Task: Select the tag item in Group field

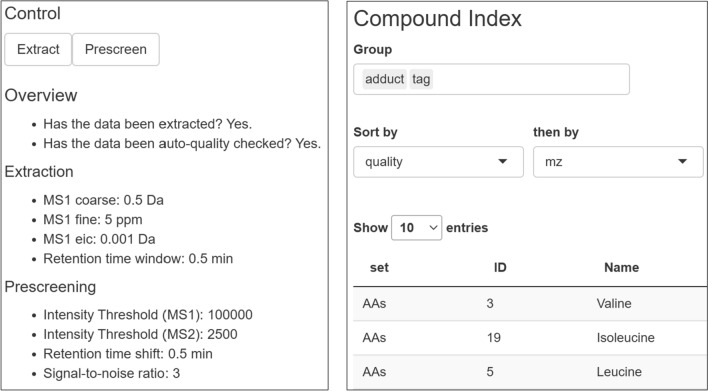Action: coord(421,79)
